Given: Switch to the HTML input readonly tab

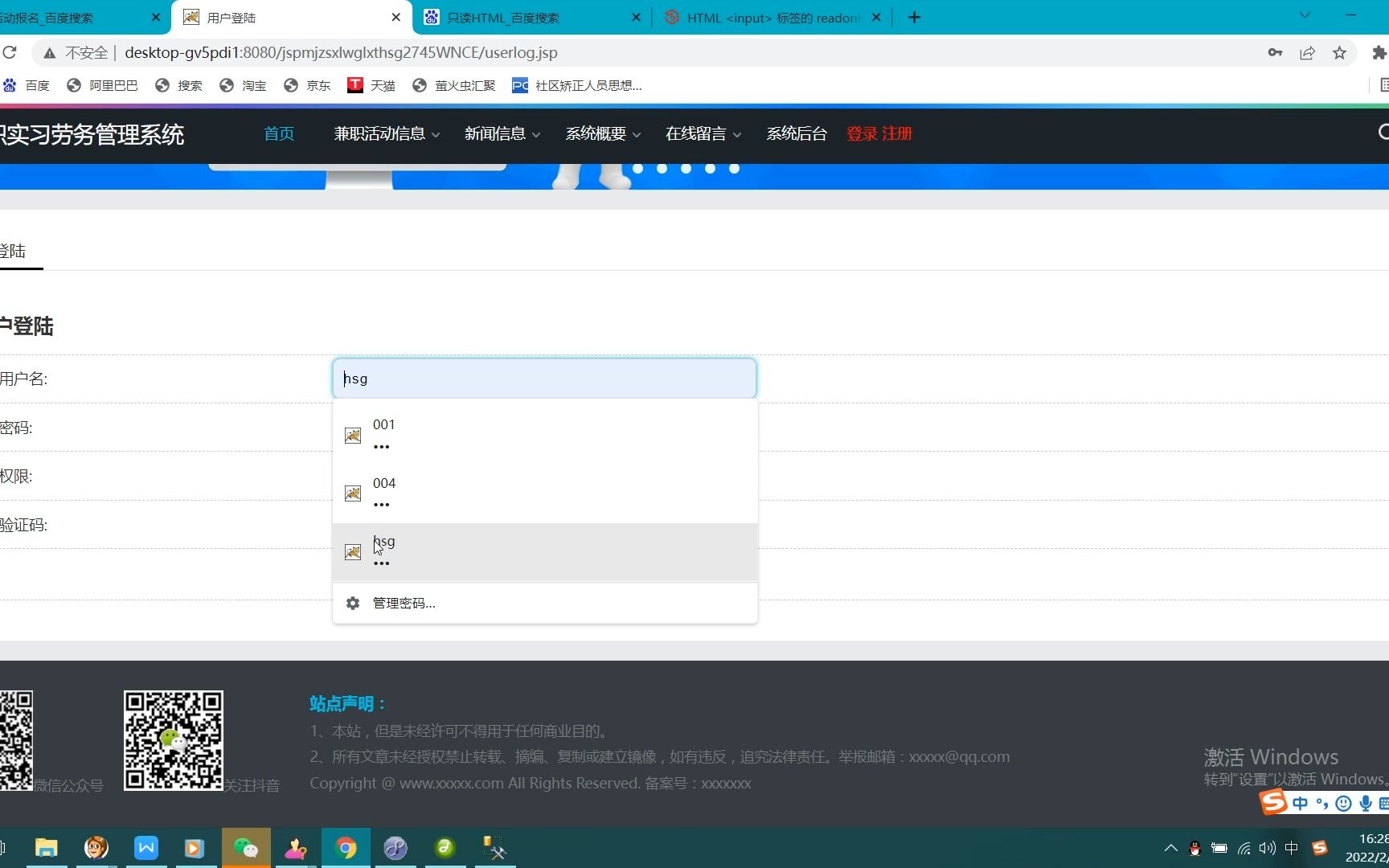Looking at the screenshot, I should (772, 18).
